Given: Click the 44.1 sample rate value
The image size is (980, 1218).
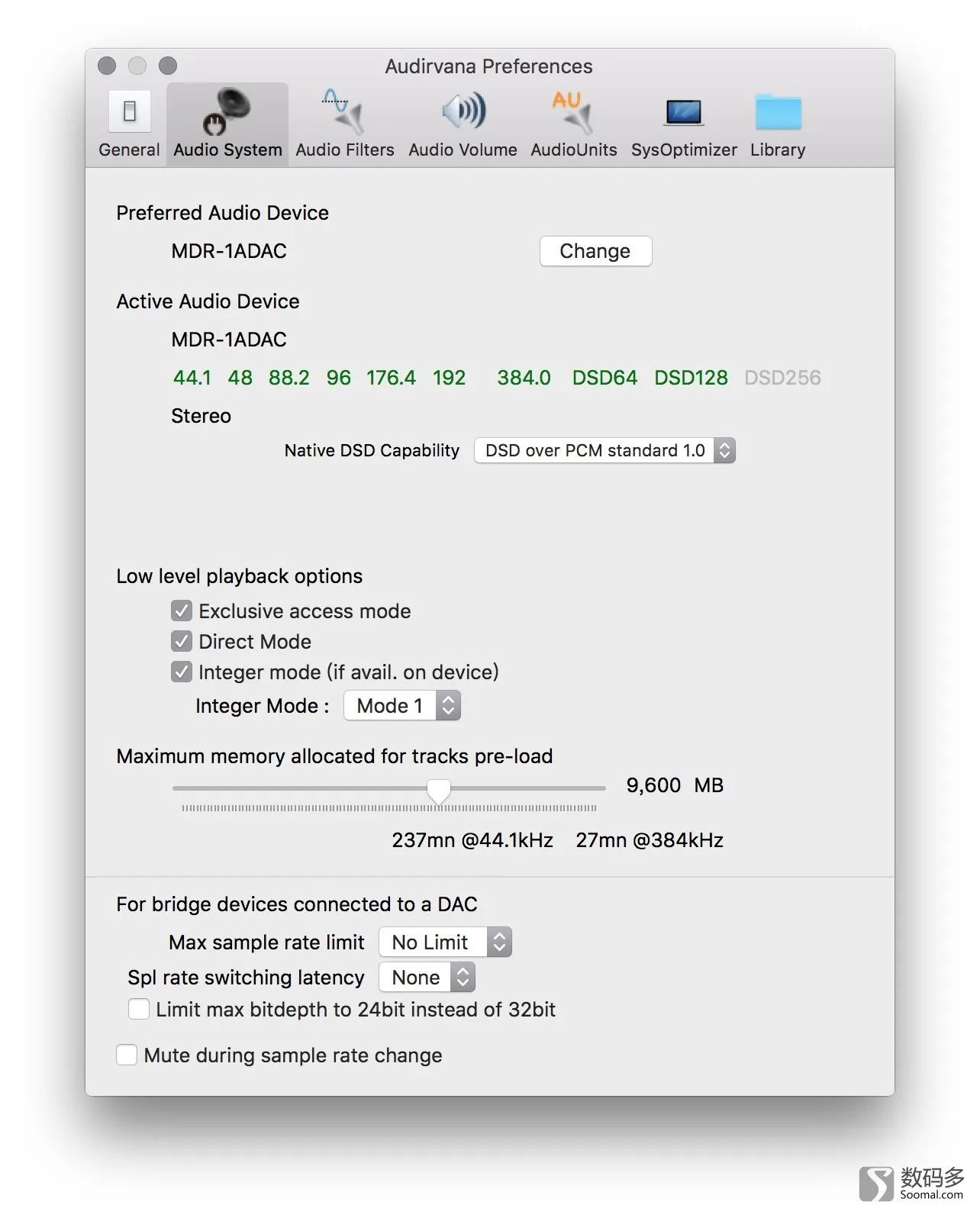Looking at the screenshot, I should coord(192,378).
